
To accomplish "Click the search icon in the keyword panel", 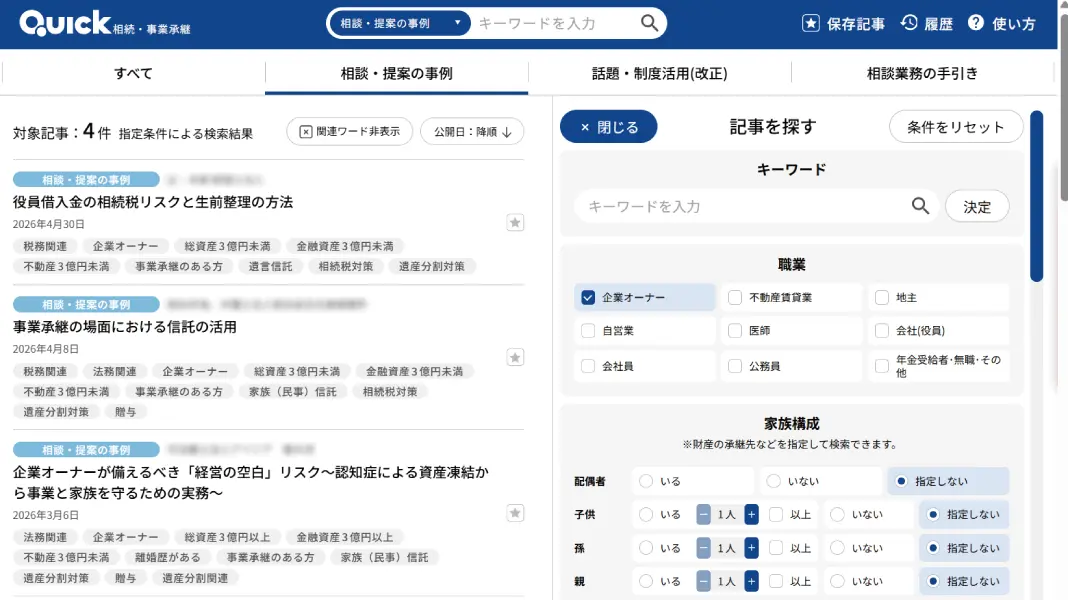I will 920,206.
